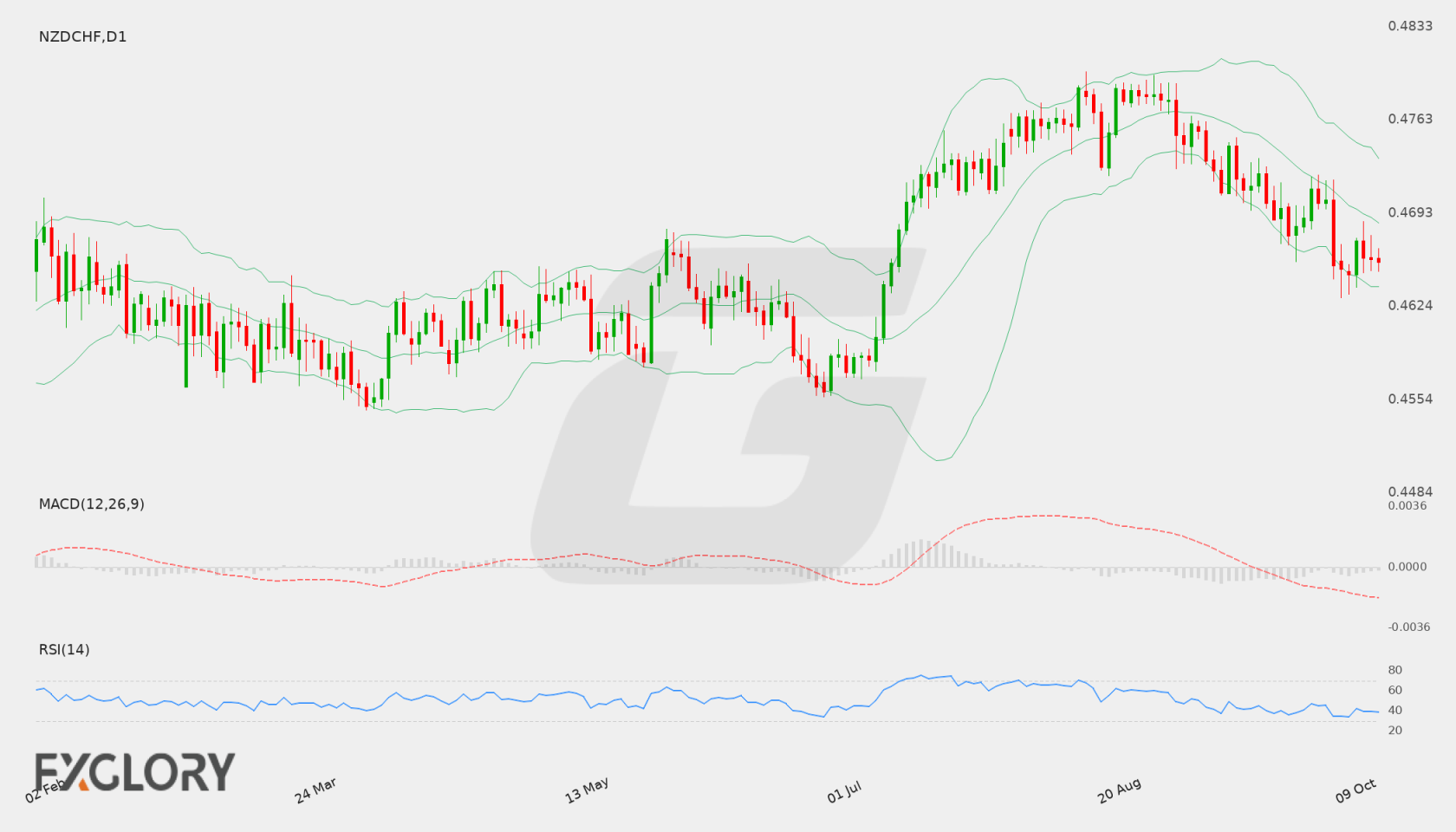The height and width of the screenshot is (832, 1456).
Task: Click the 0.4554 price axis label
Action: tap(1410, 399)
